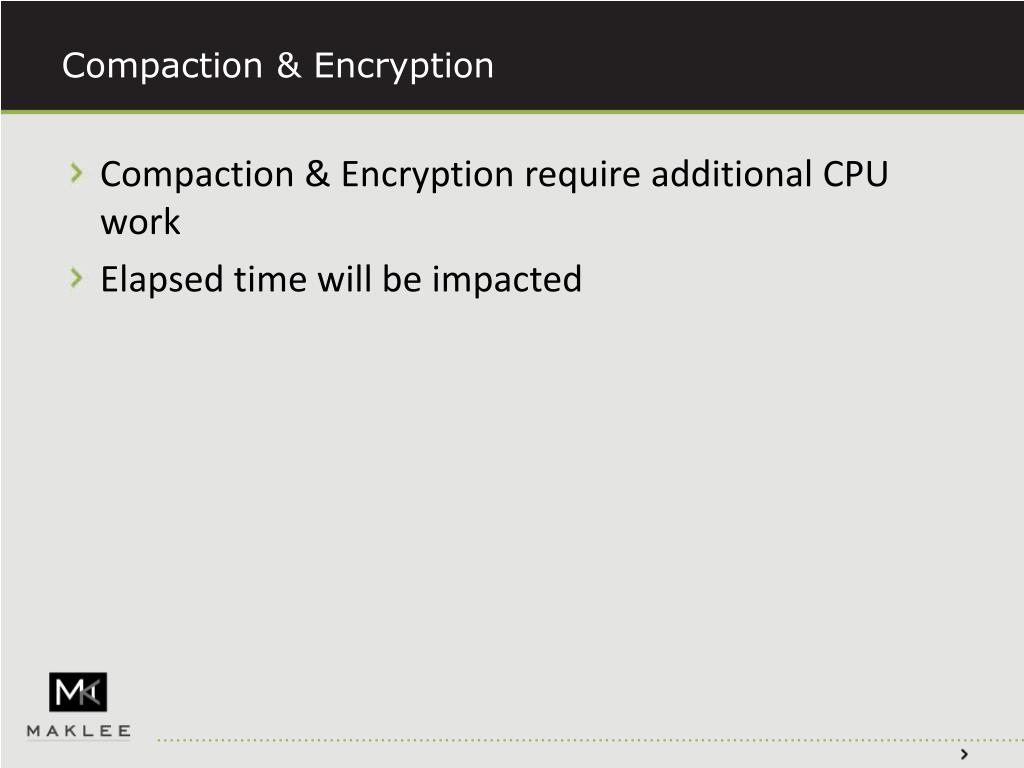Click the green divider line under the header
The image size is (1024, 768).
[512, 112]
